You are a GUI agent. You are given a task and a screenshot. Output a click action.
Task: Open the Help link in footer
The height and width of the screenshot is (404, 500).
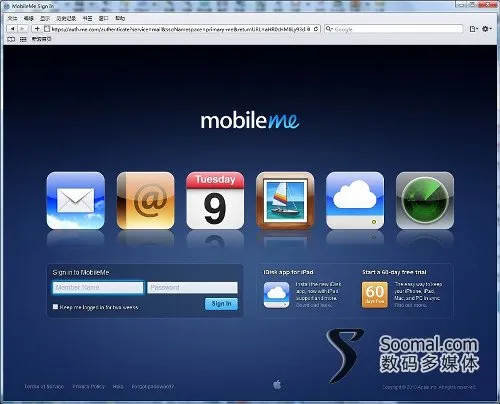click(x=118, y=387)
